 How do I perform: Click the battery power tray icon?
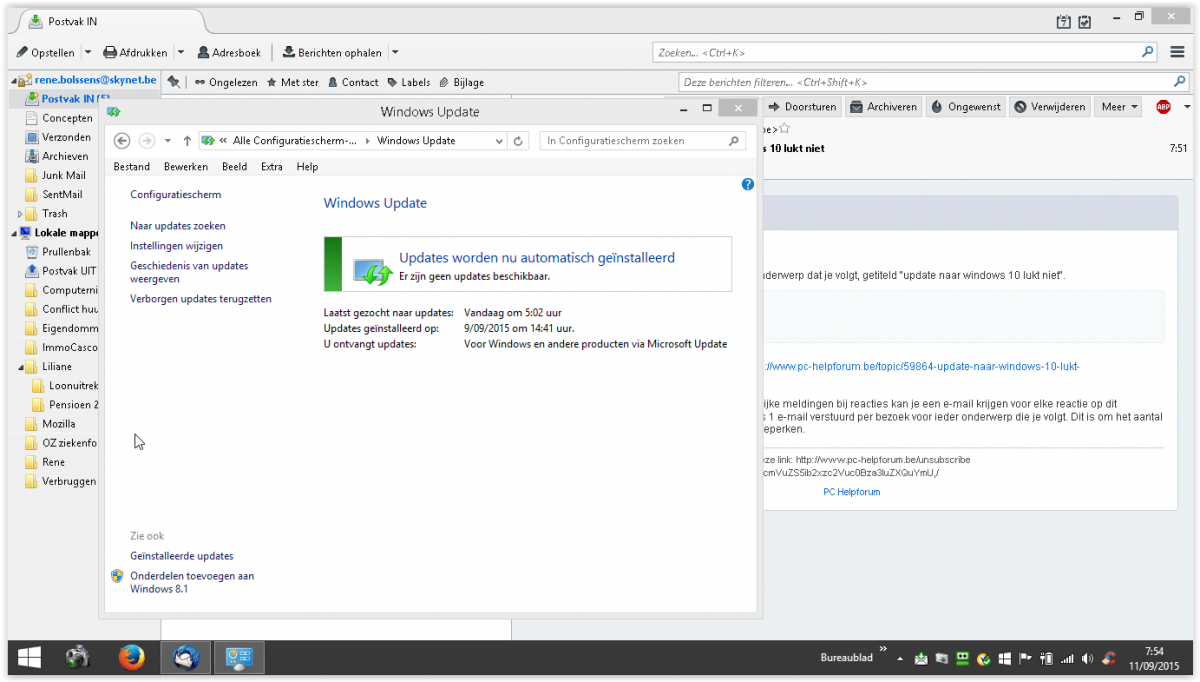tap(1046, 658)
